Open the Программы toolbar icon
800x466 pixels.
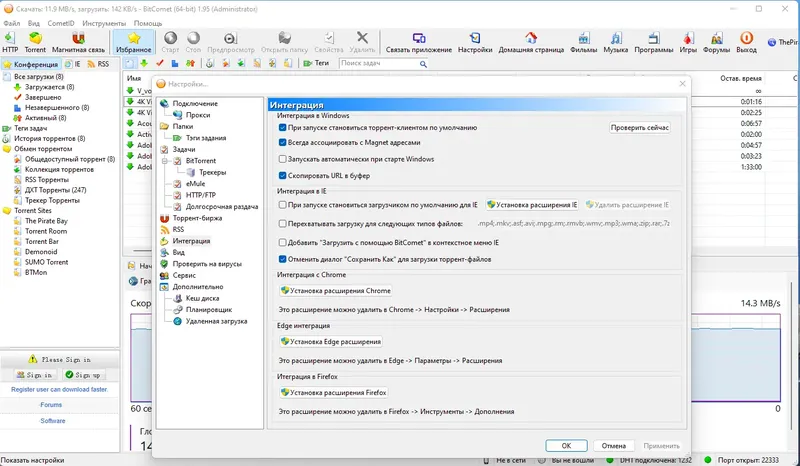[x=654, y=42]
